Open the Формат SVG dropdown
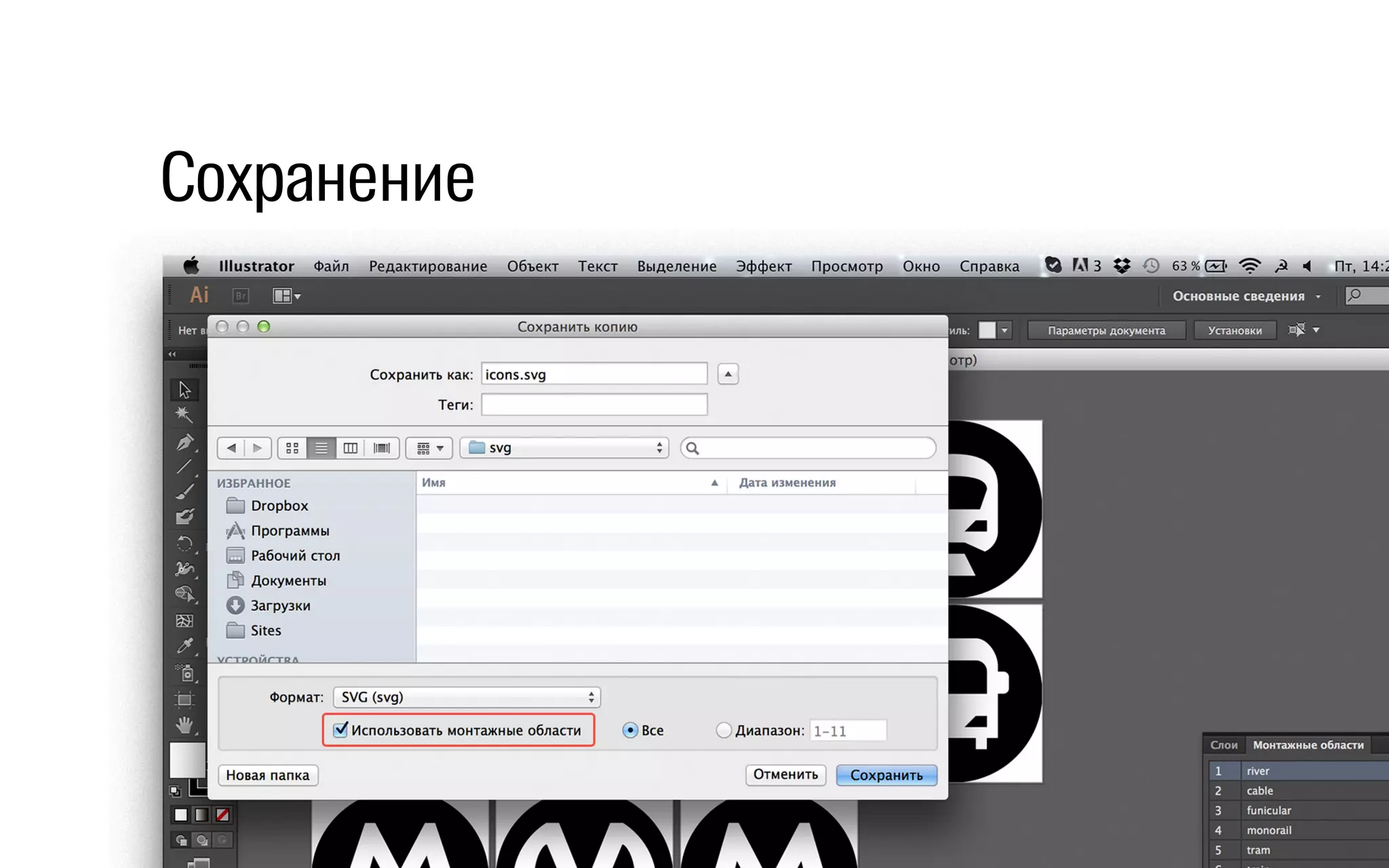This screenshot has height=868, width=1389. [467, 697]
